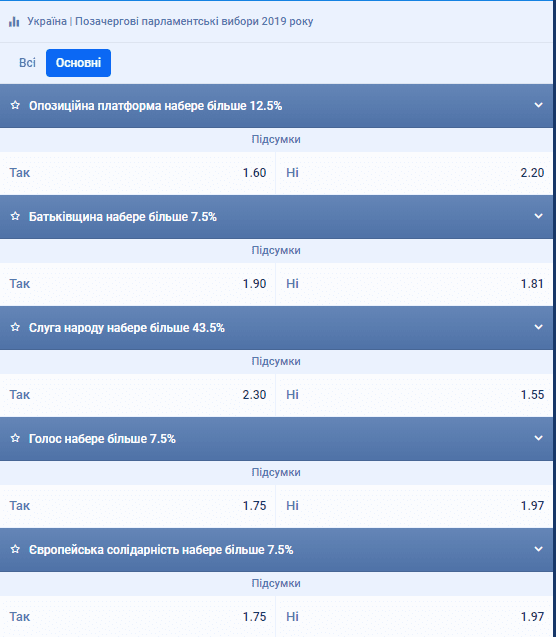Favorite the Батьківщина market star
Screen dimensions: 556x637
point(15,216)
